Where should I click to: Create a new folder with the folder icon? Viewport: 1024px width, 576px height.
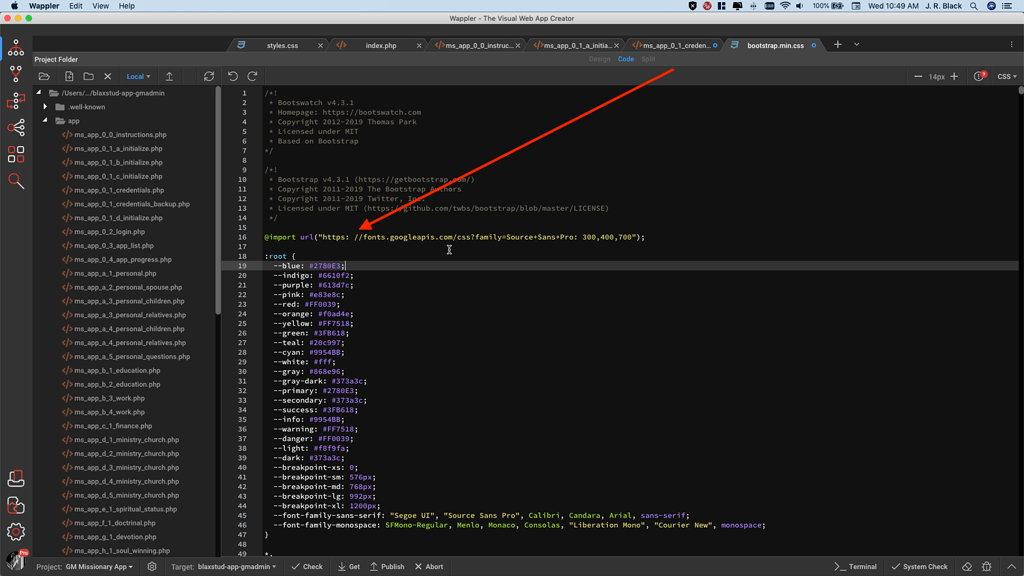coord(88,75)
